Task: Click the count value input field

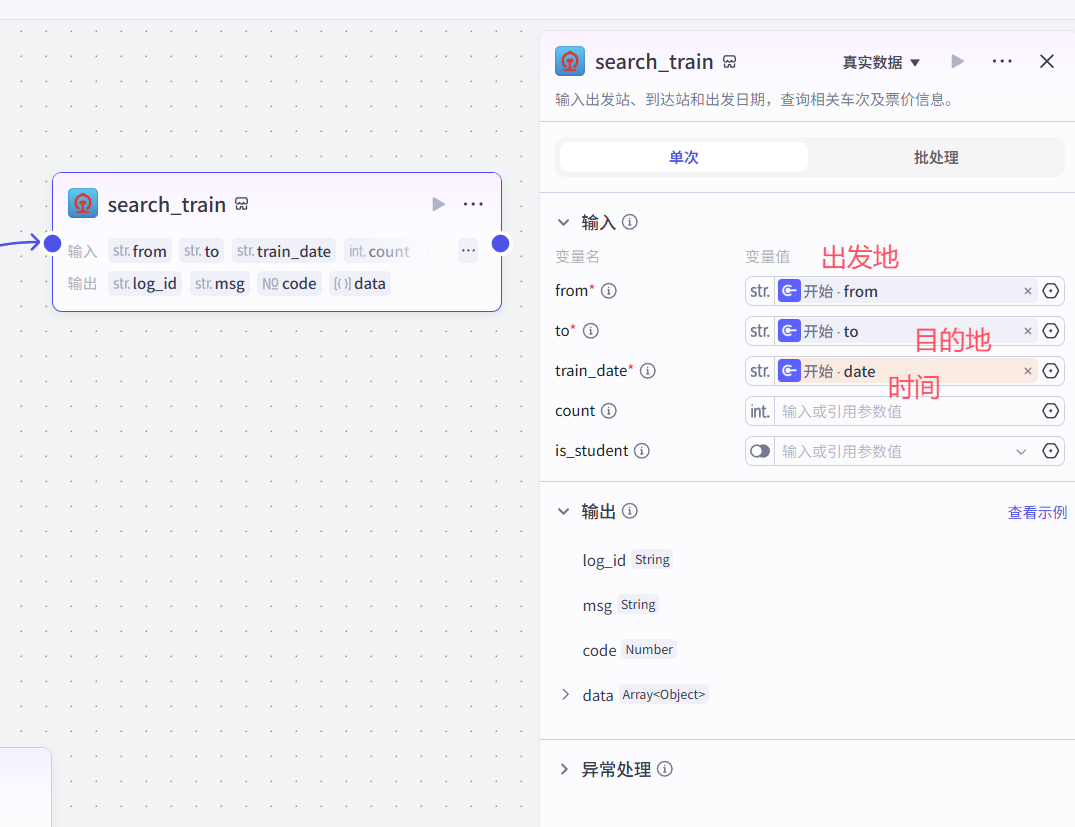Action: click(906, 411)
